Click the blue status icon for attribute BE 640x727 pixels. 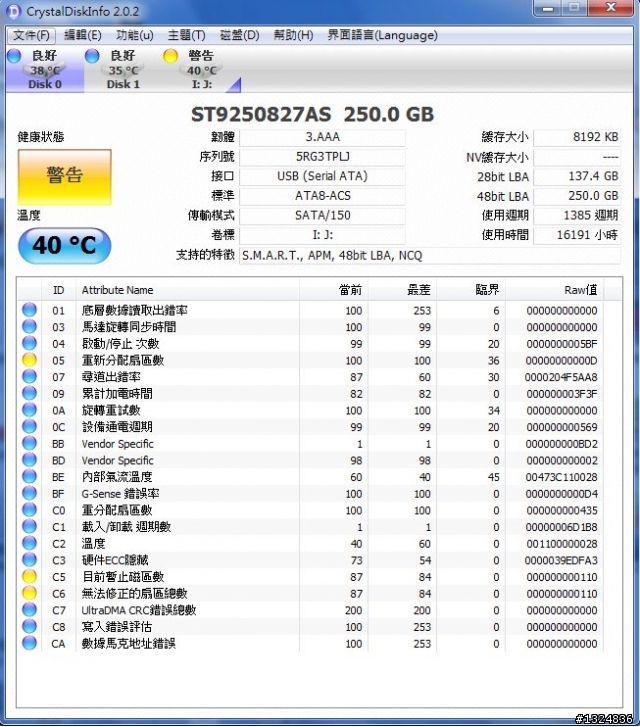click(29, 477)
